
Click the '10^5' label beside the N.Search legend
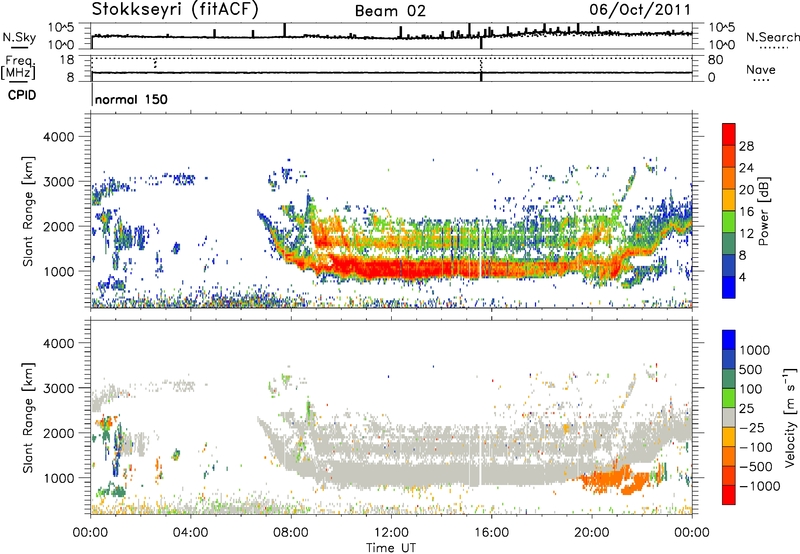pyautogui.click(x=722, y=28)
